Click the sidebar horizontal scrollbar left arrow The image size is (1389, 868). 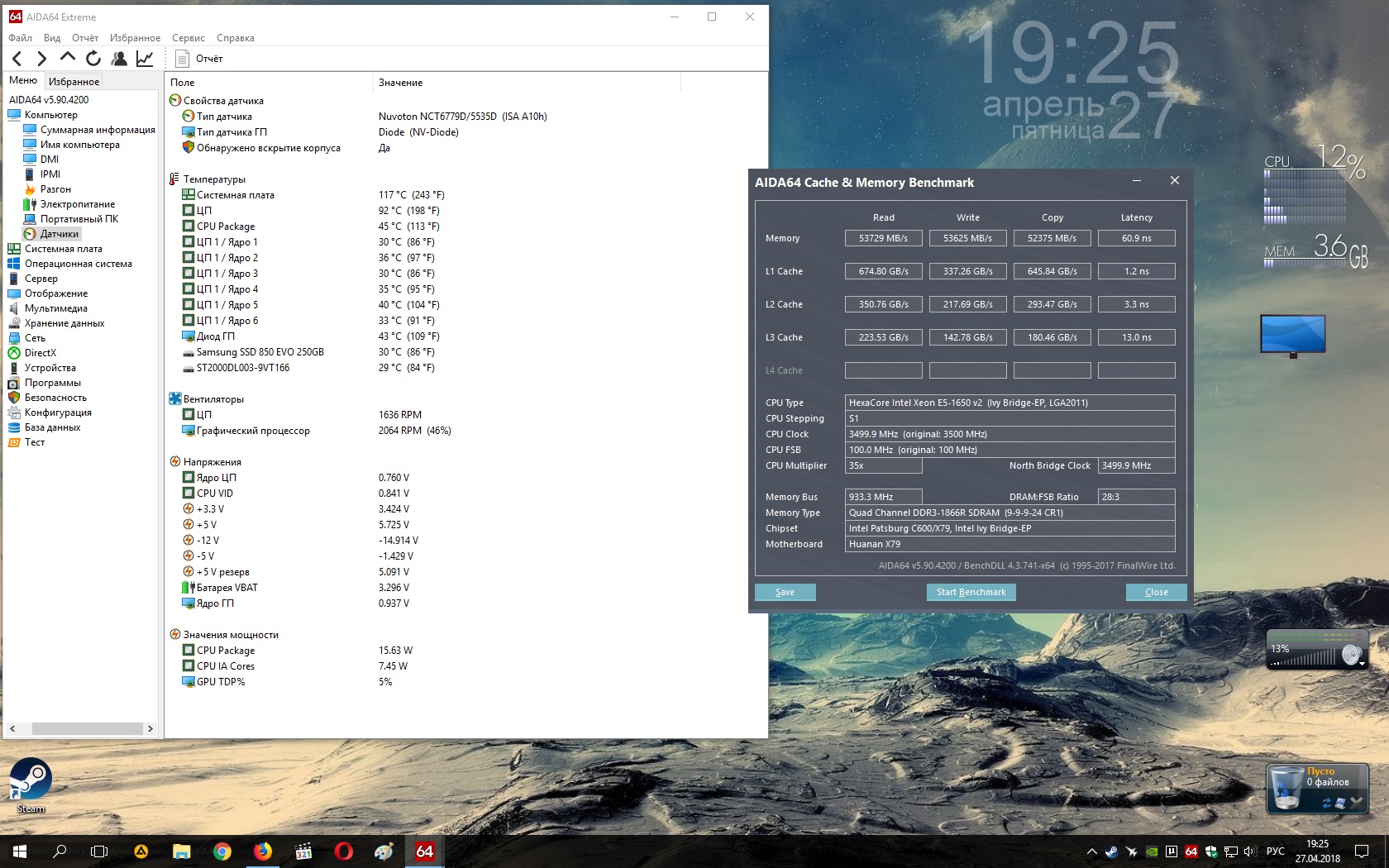click(x=12, y=728)
